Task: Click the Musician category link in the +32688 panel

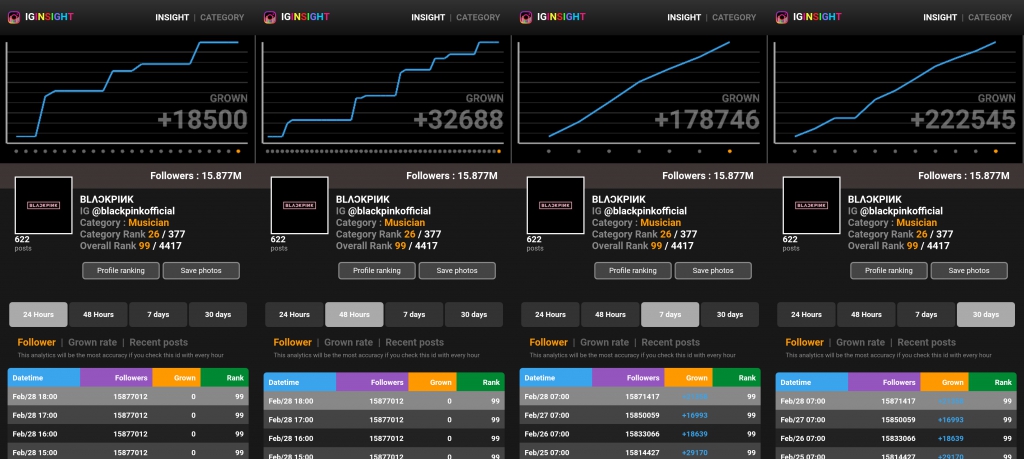Action: tap(405, 223)
